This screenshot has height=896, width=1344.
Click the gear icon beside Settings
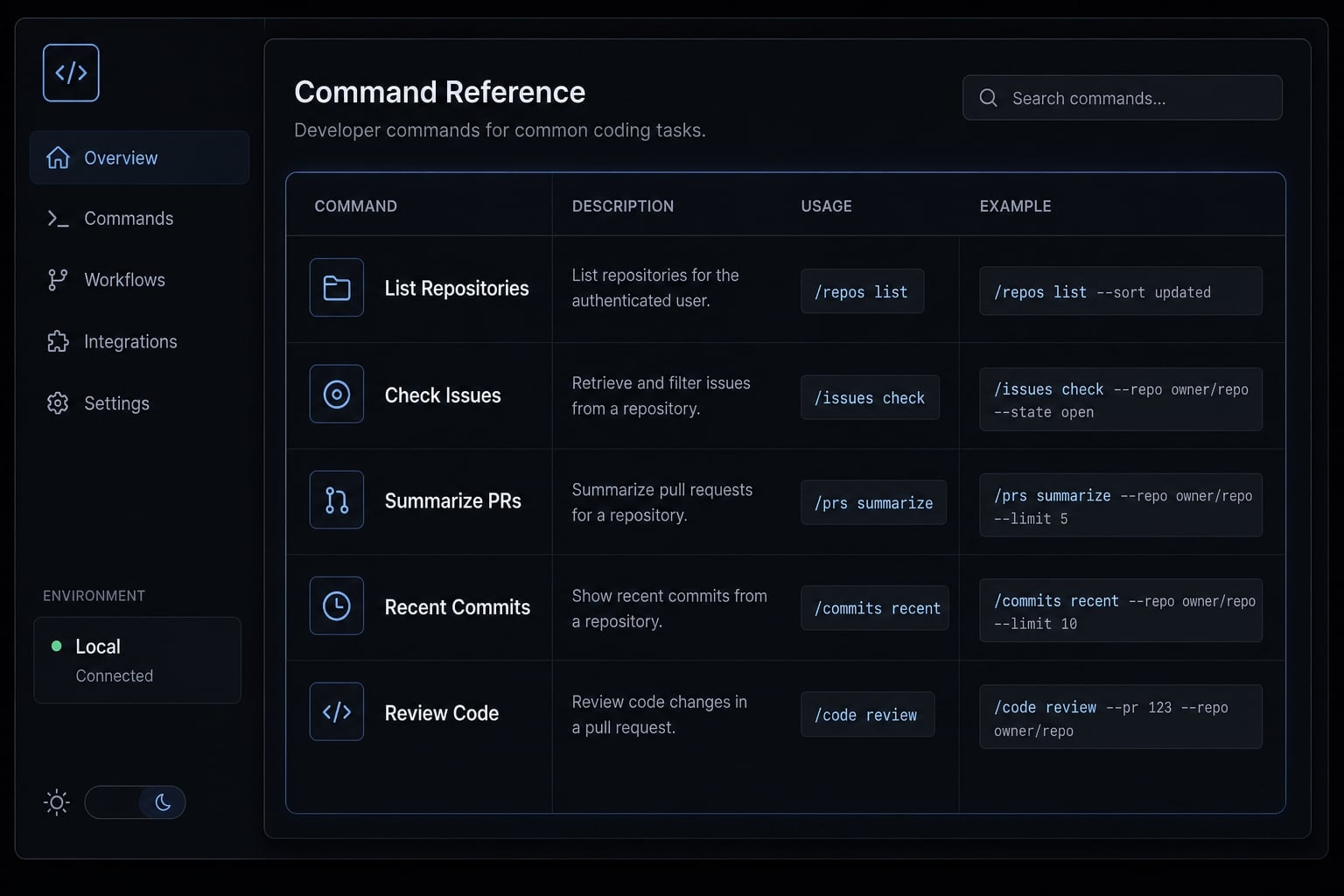click(58, 403)
